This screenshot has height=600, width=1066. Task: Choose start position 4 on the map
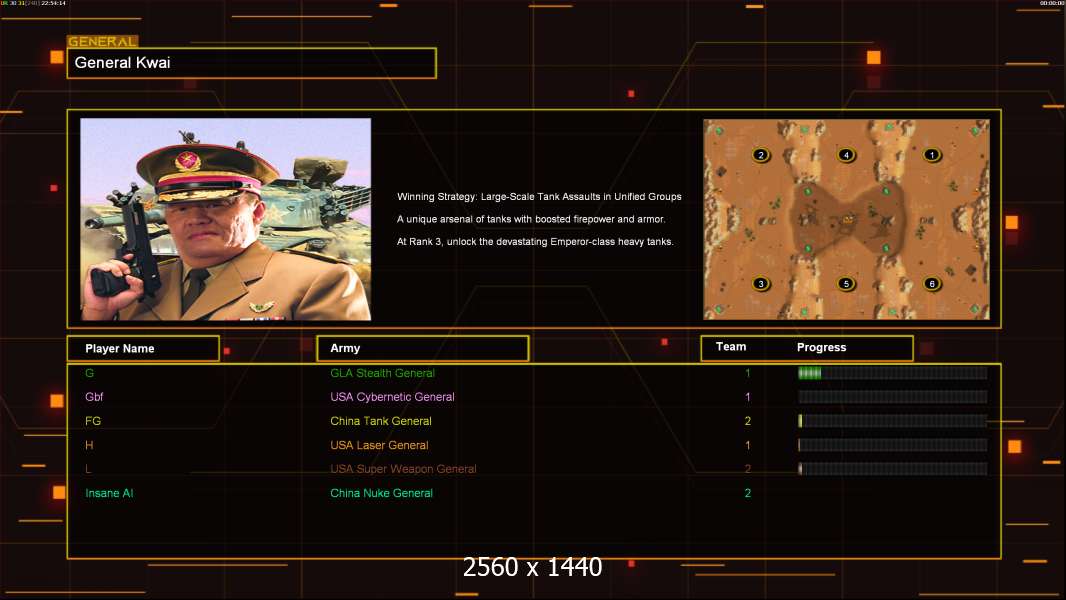846,155
